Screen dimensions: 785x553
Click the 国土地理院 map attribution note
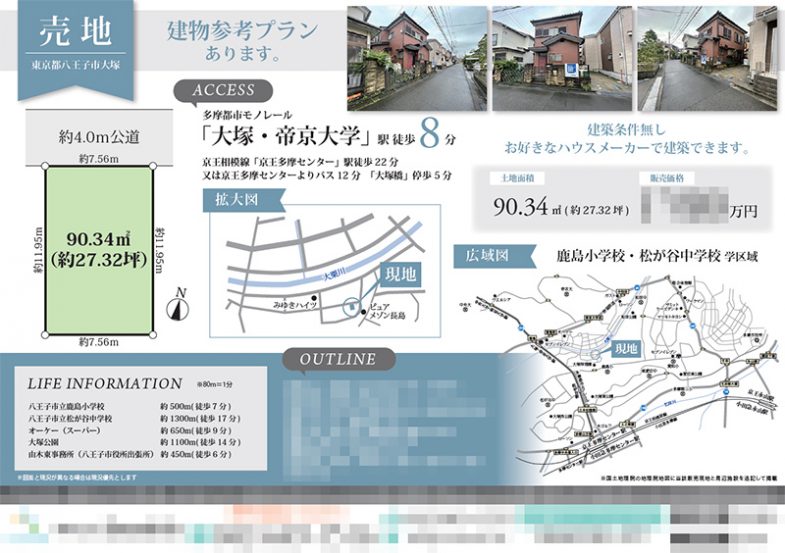coord(689,478)
